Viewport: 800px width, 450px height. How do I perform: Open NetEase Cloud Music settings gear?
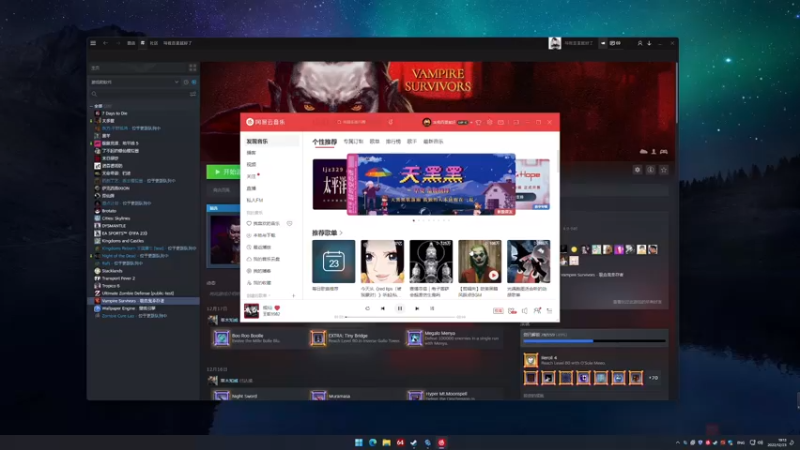490,122
